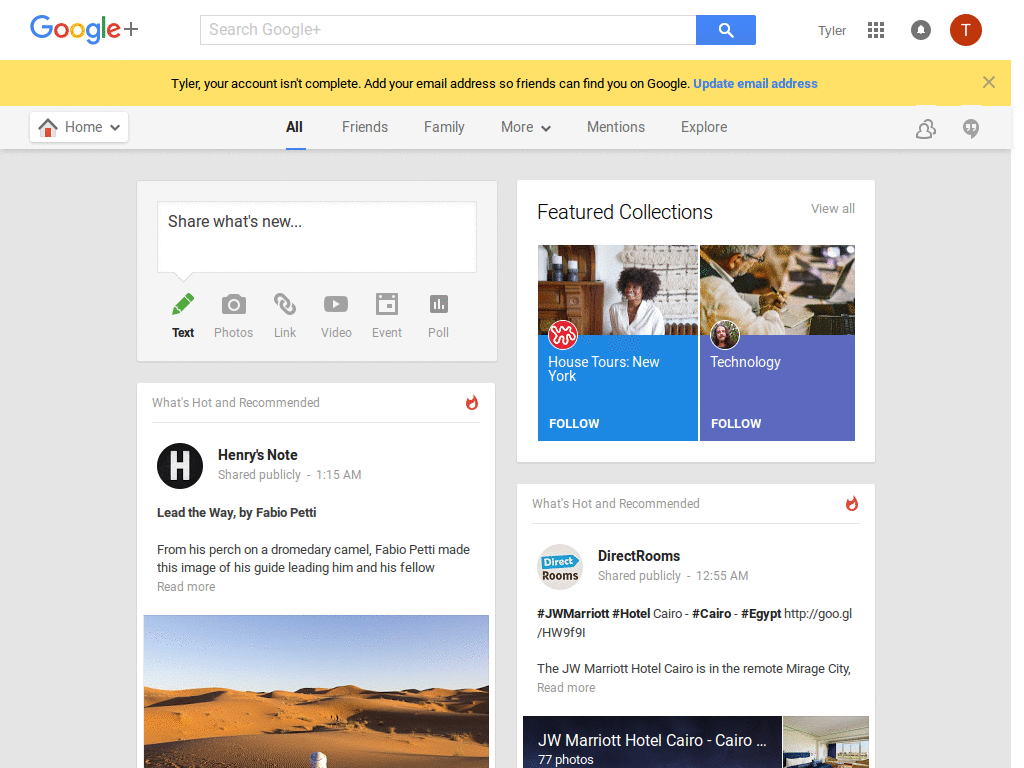
Task: Open Tyler's profile avatar menu
Action: tap(965, 30)
